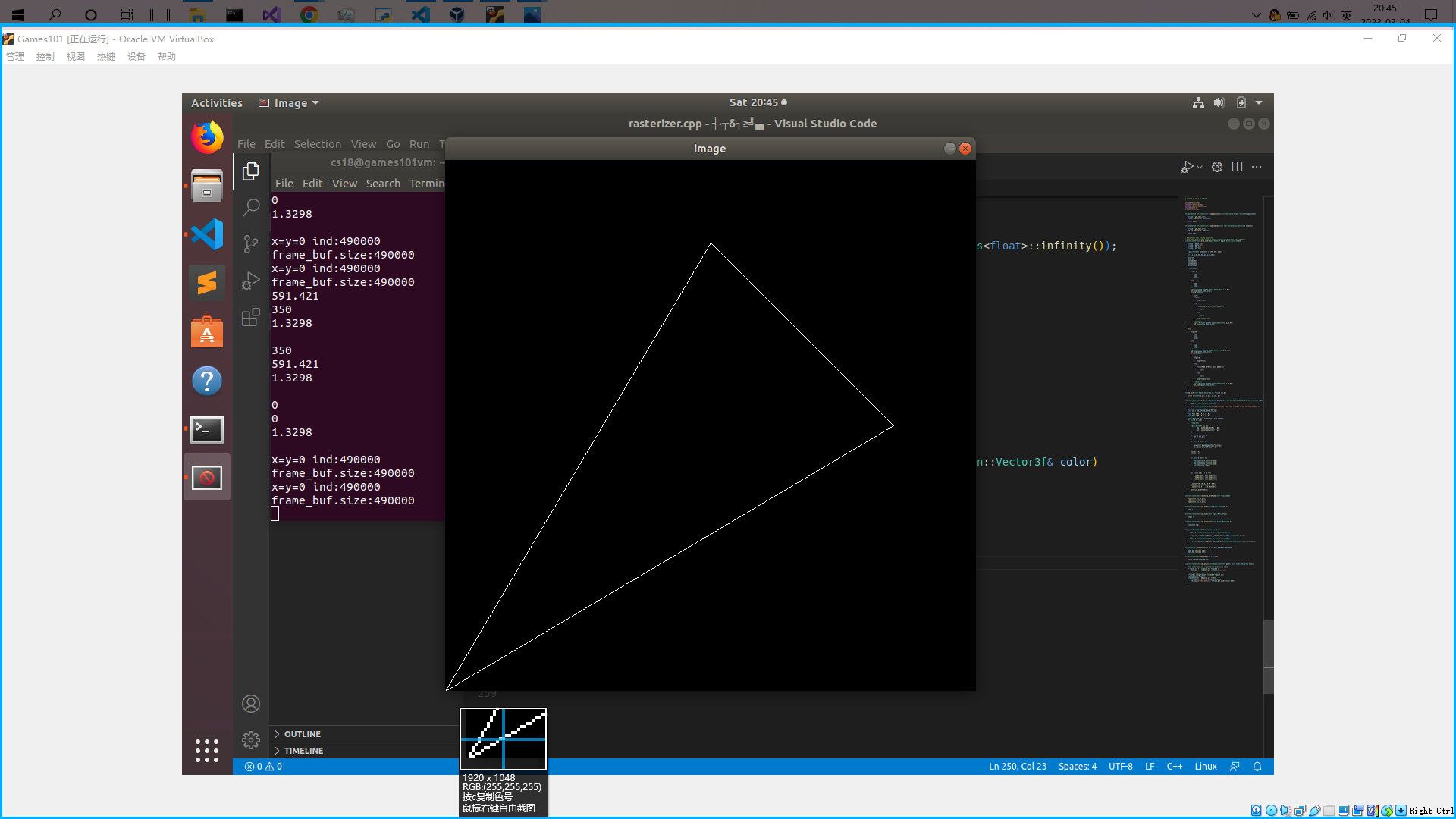
Task: Open the VirtualBox 帮助 menu
Action: [167, 57]
